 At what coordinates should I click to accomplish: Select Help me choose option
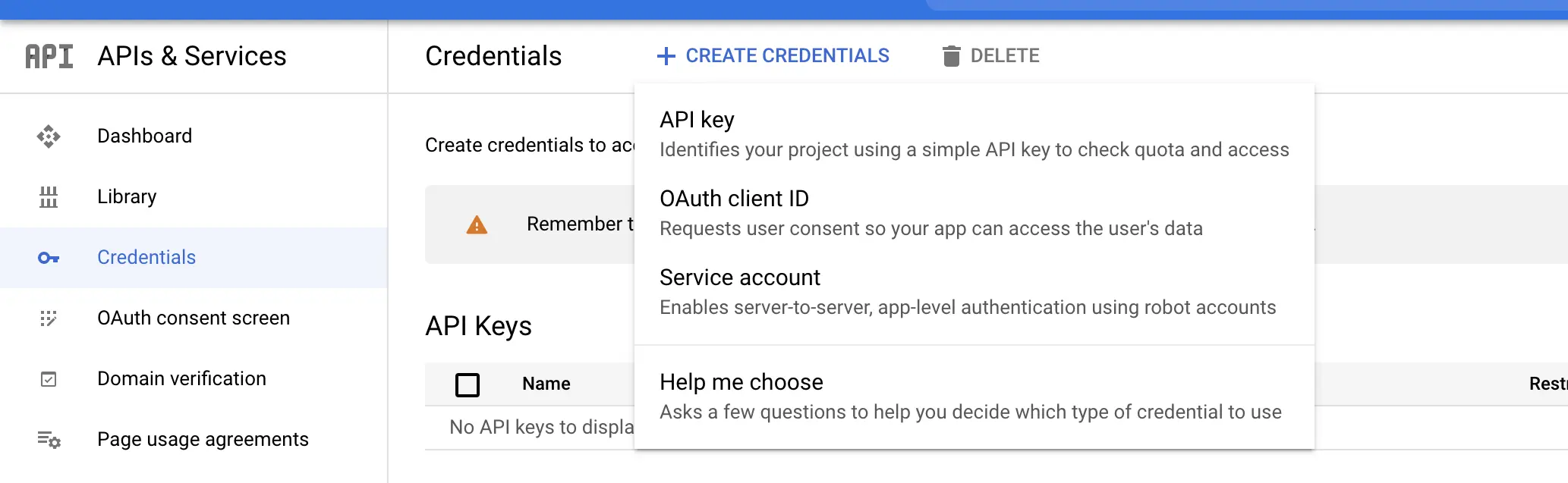click(x=974, y=397)
